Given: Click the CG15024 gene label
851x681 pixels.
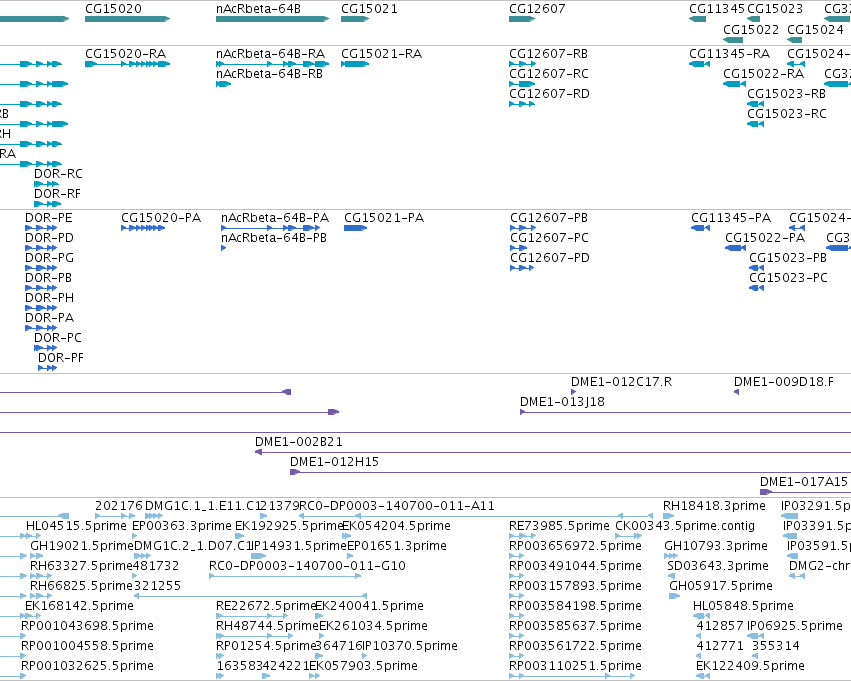Looking at the screenshot, I should [815, 29].
